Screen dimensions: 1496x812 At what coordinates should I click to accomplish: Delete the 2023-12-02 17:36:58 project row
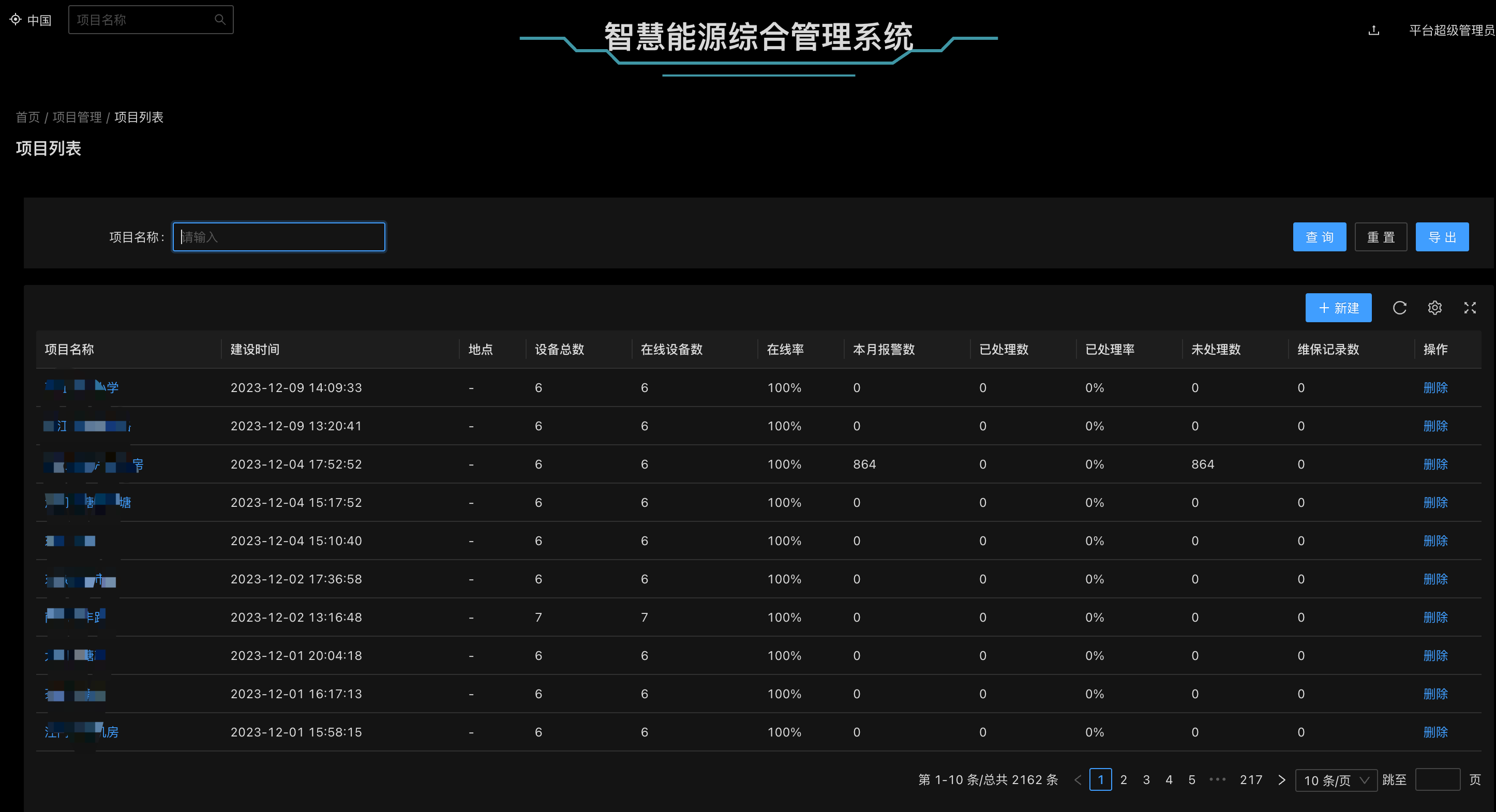[1435, 579]
